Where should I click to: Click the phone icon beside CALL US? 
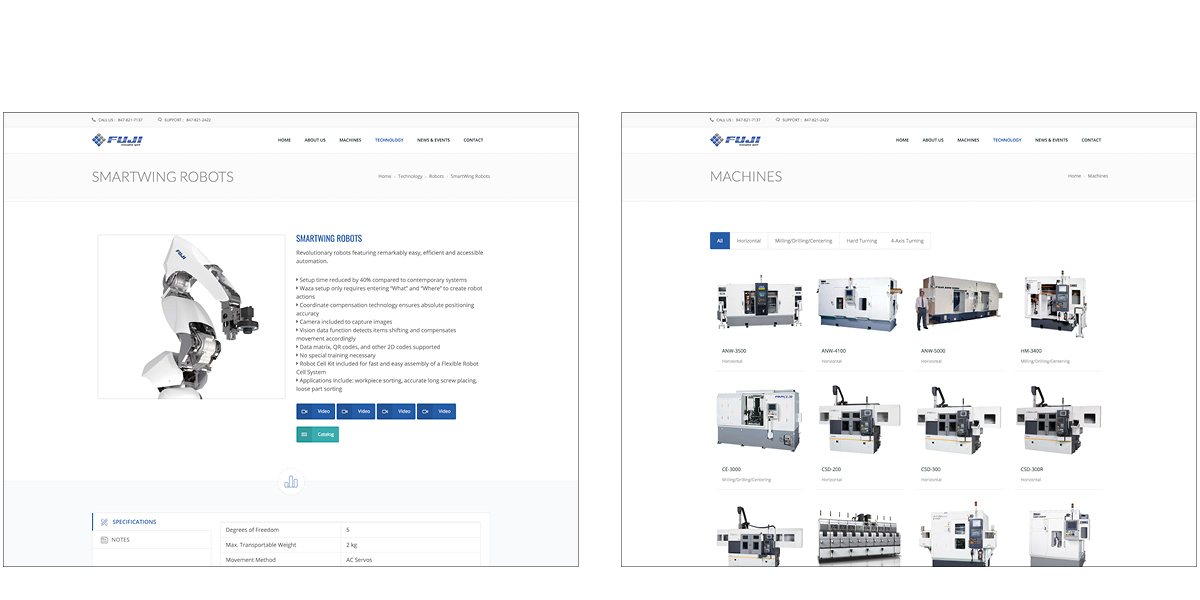coord(92,119)
